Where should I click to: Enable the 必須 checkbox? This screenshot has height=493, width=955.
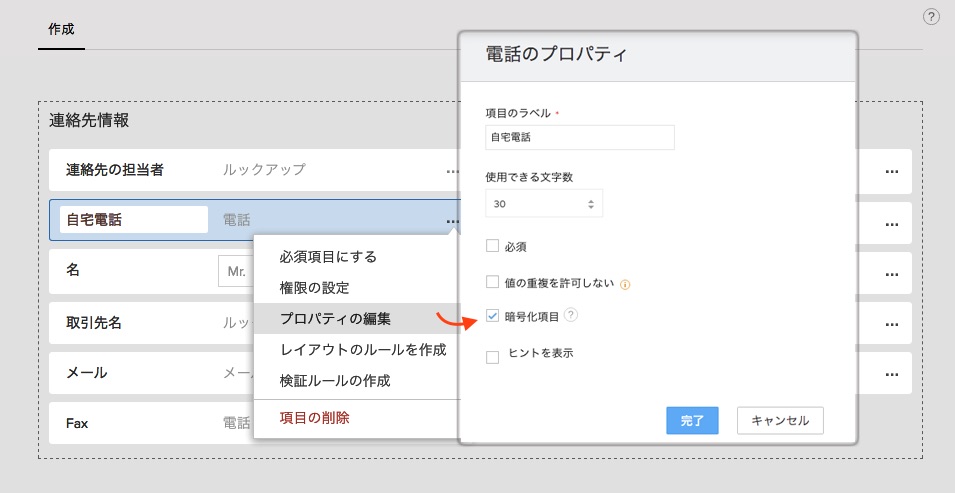point(492,246)
